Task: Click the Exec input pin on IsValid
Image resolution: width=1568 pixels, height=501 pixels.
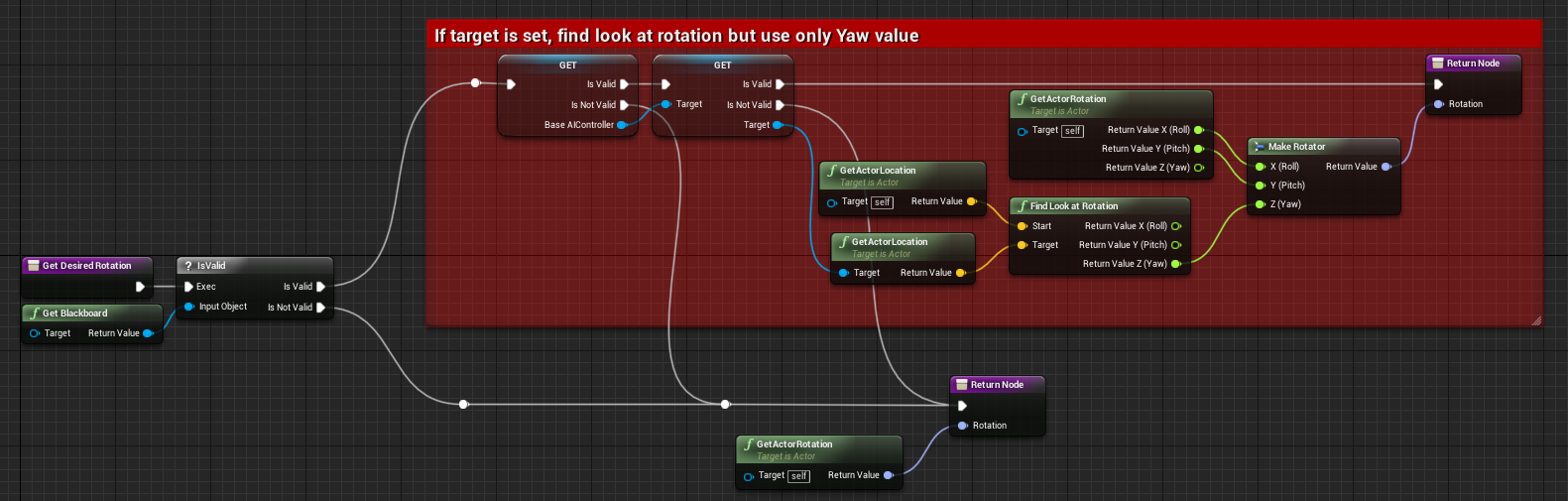Action: (188, 287)
